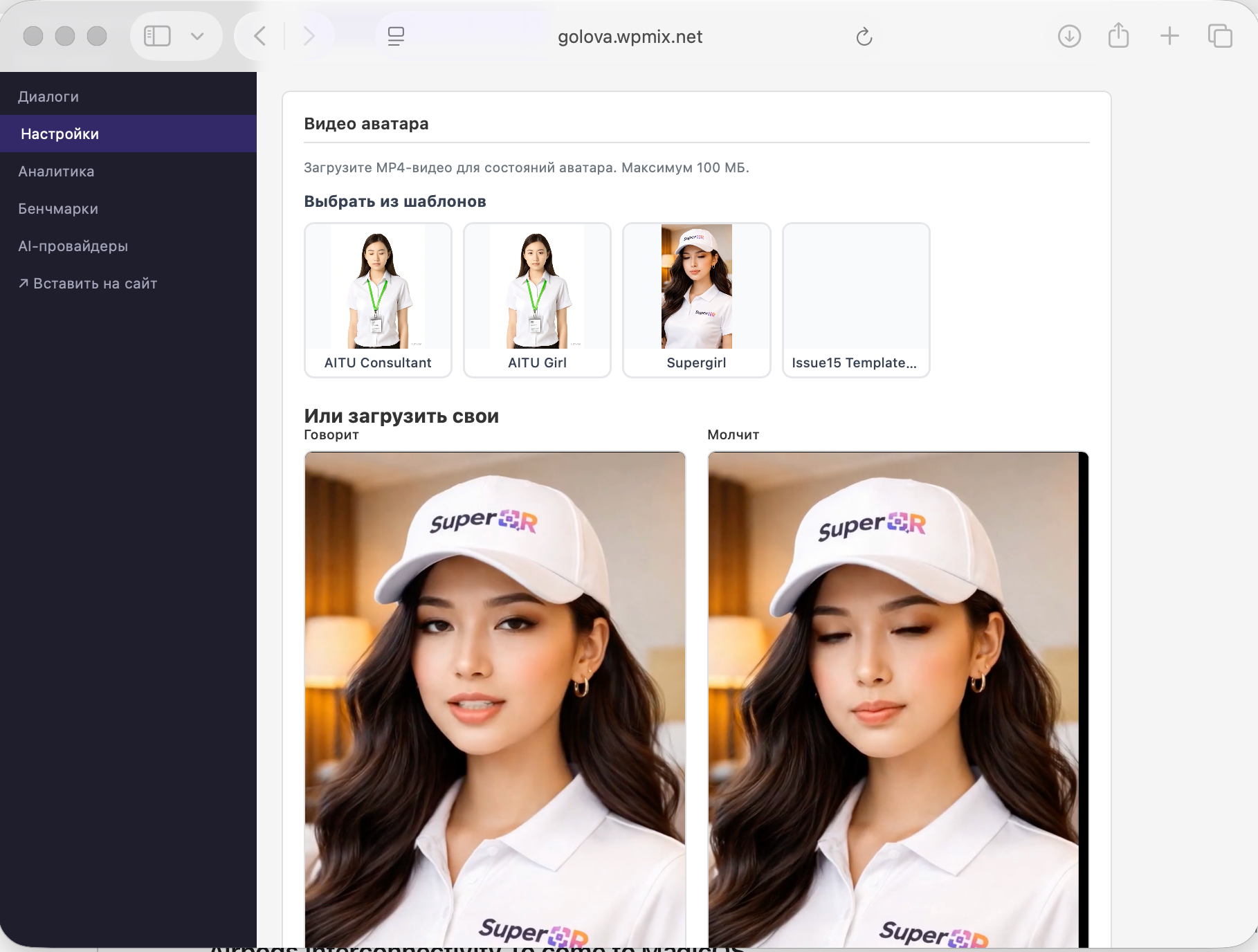The image size is (1258, 952).
Task: Go to Бенчмарки in the sidebar
Action: (x=128, y=208)
